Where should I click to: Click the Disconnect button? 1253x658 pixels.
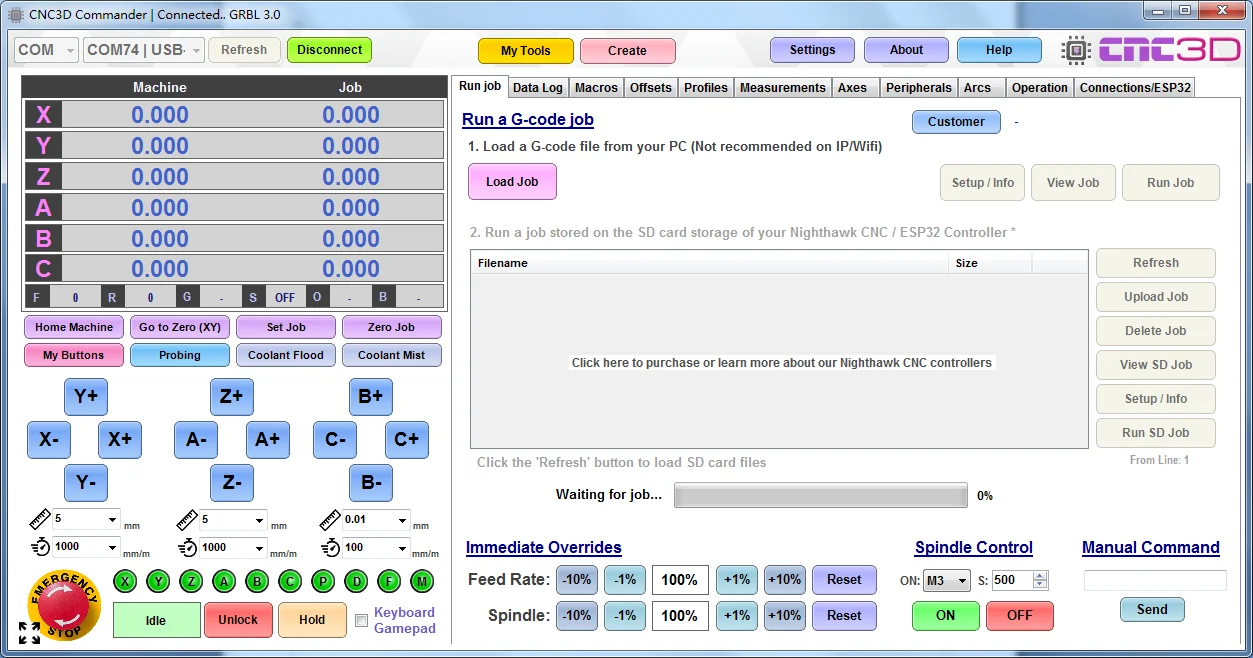point(330,50)
